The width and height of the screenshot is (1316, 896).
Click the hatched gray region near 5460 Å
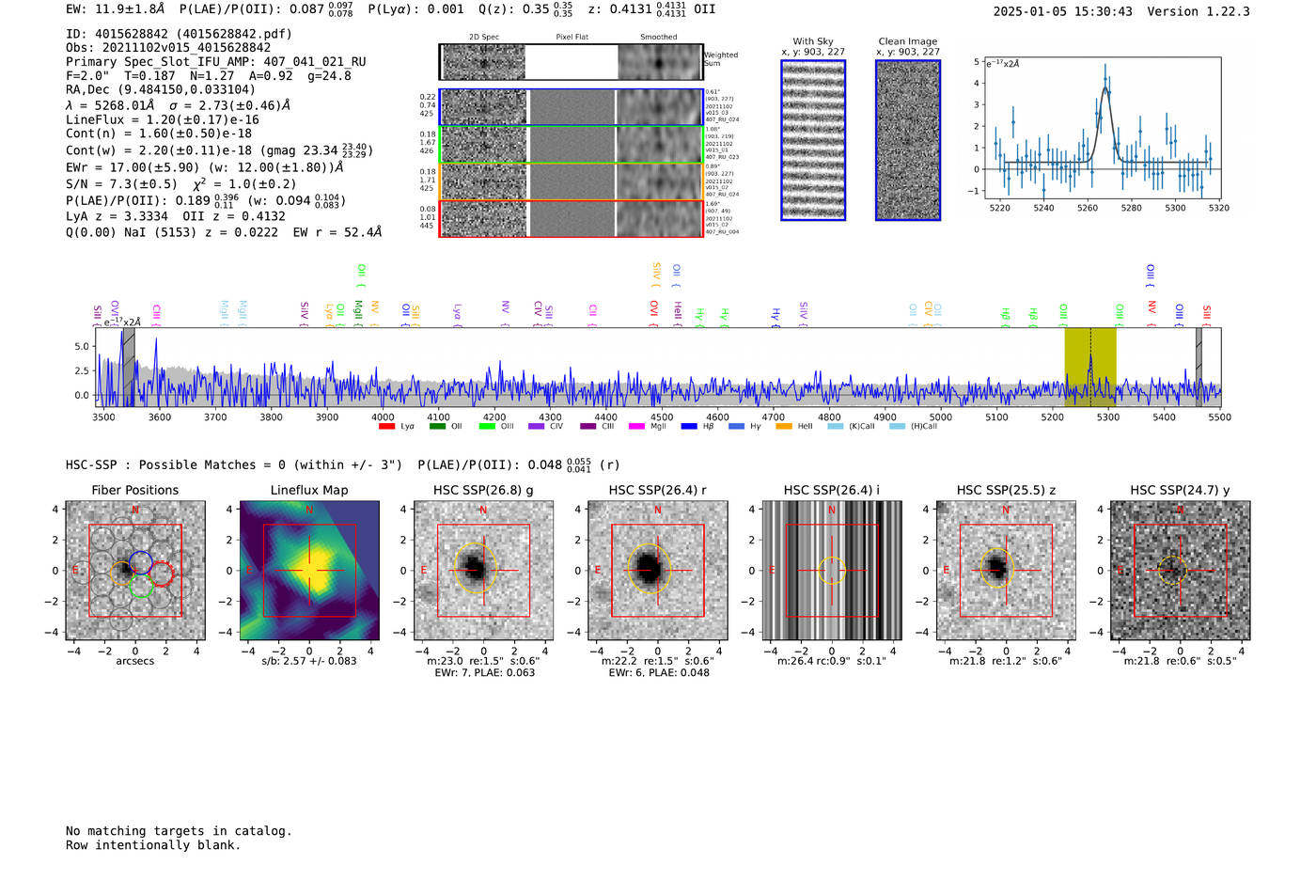pos(1198,367)
